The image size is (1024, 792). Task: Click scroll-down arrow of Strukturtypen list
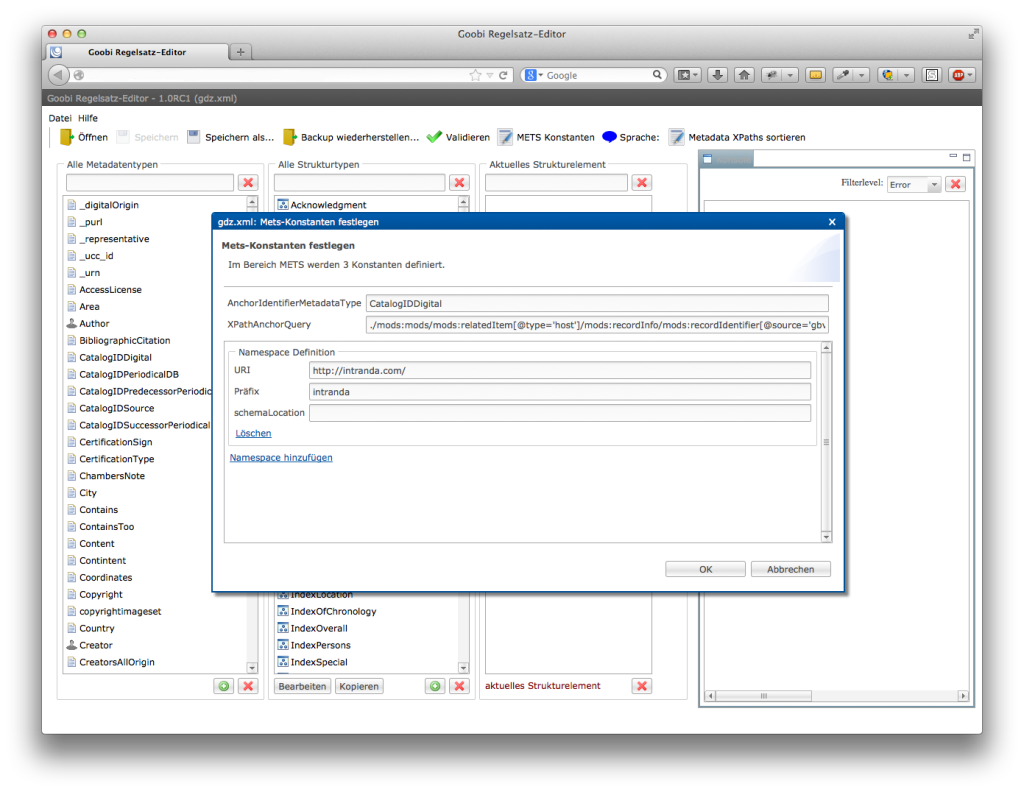click(x=464, y=668)
